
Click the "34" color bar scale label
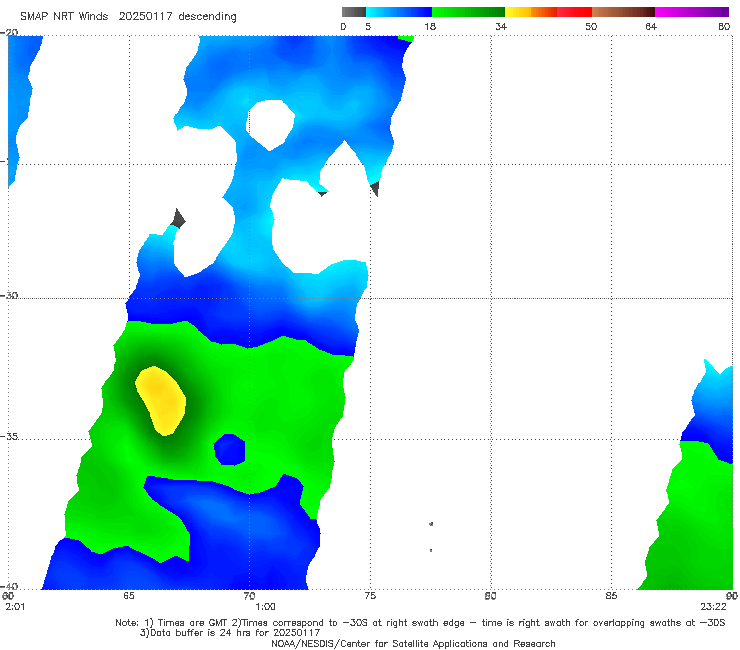click(501, 26)
